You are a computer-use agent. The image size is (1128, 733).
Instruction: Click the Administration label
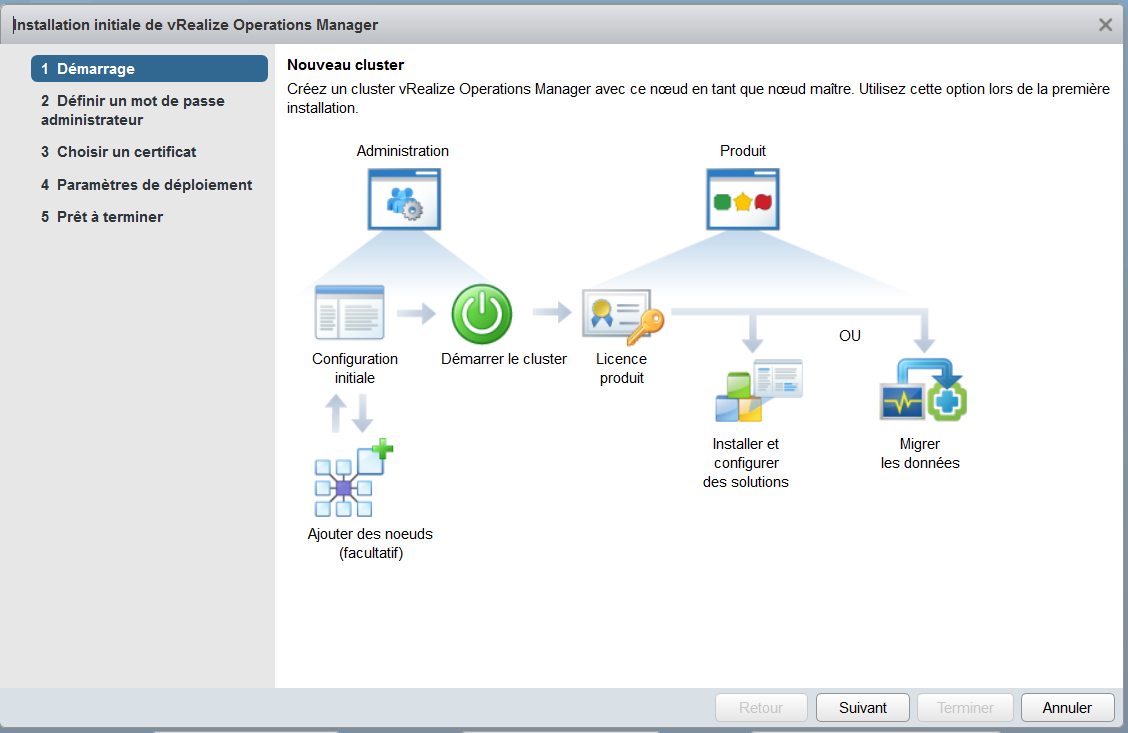(403, 151)
